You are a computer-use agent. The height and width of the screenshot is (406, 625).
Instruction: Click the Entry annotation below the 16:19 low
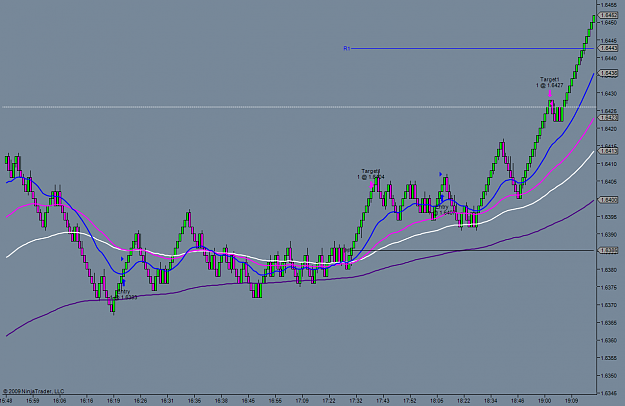click(x=123, y=294)
